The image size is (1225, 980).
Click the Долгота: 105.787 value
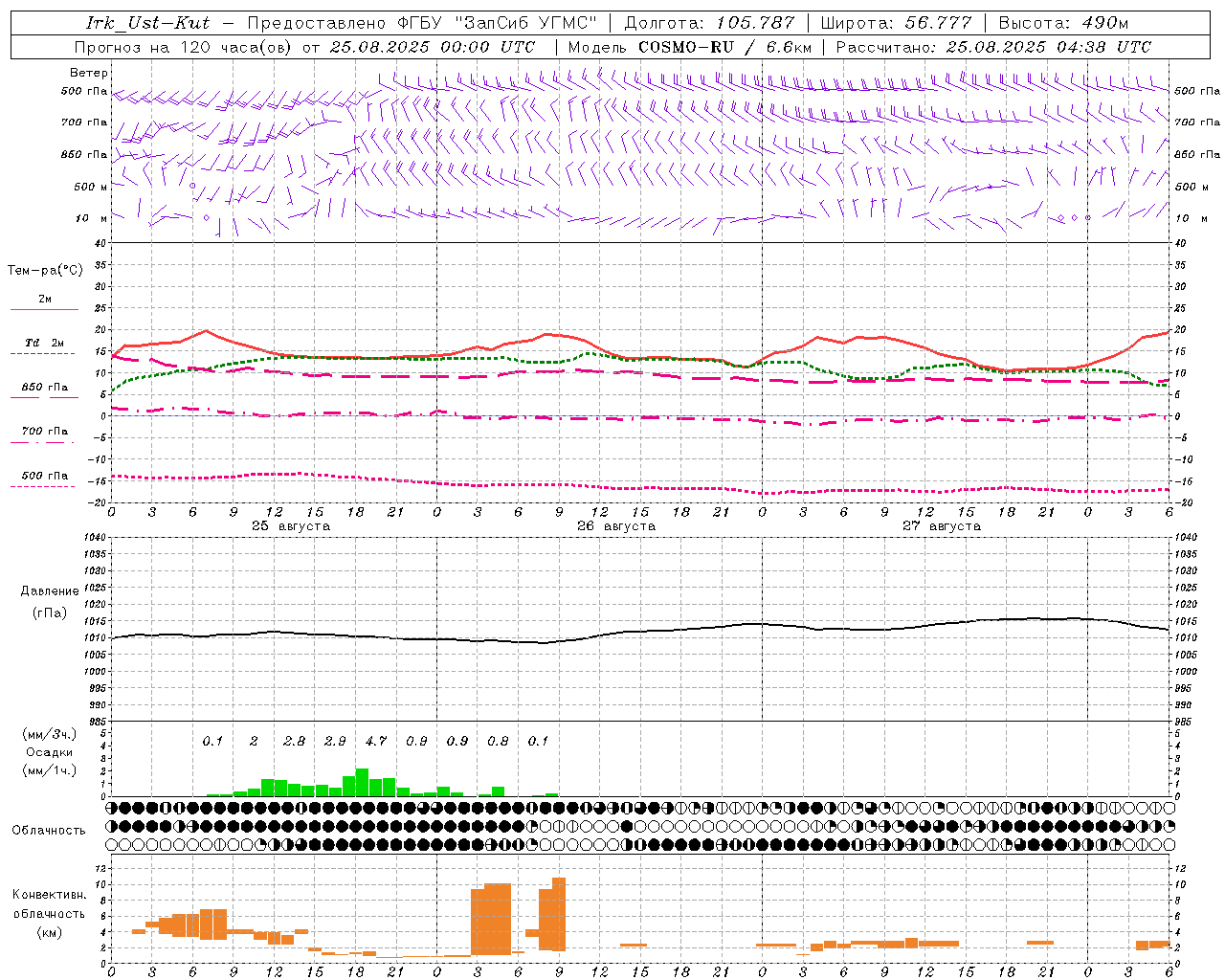point(709,23)
